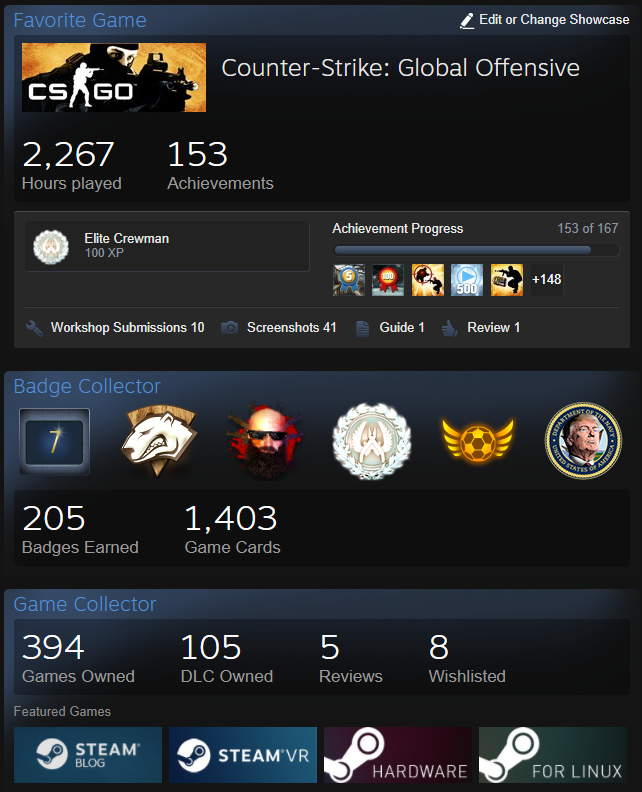642x792 pixels.
Task: Select the red 100 ribbon achievement icon
Action: (388, 280)
